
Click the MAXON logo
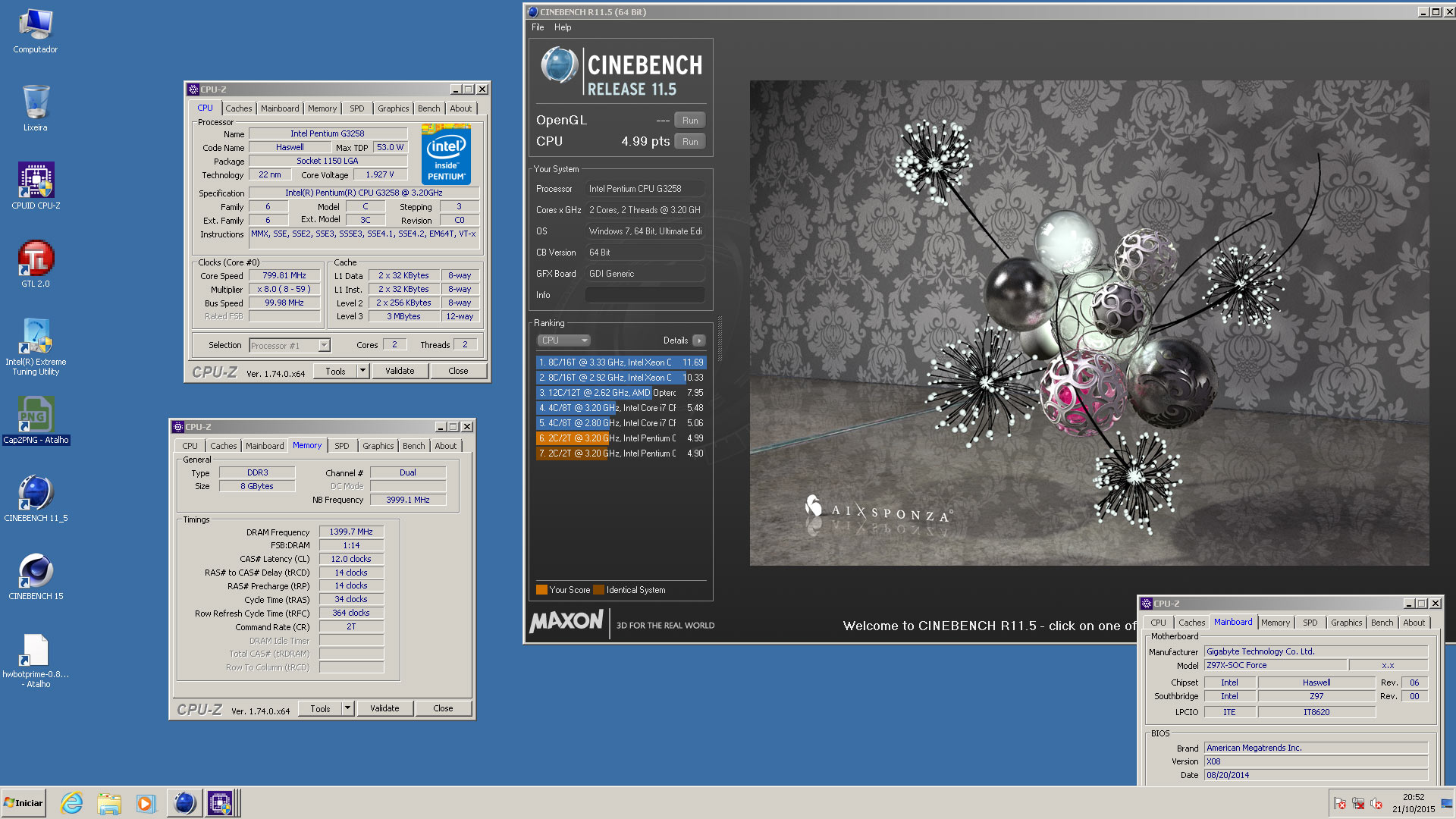tap(566, 622)
